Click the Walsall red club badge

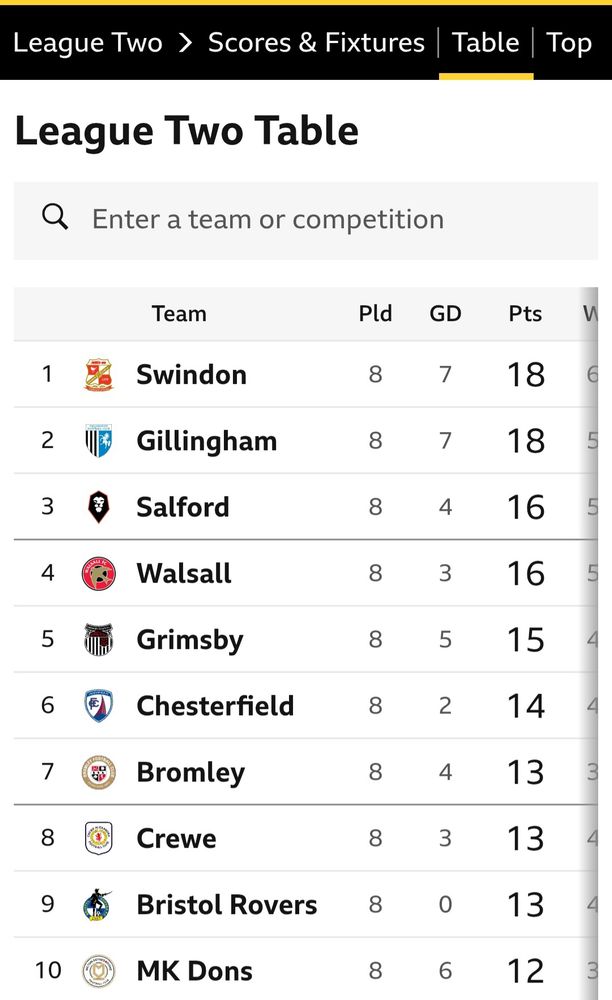tap(99, 573)
